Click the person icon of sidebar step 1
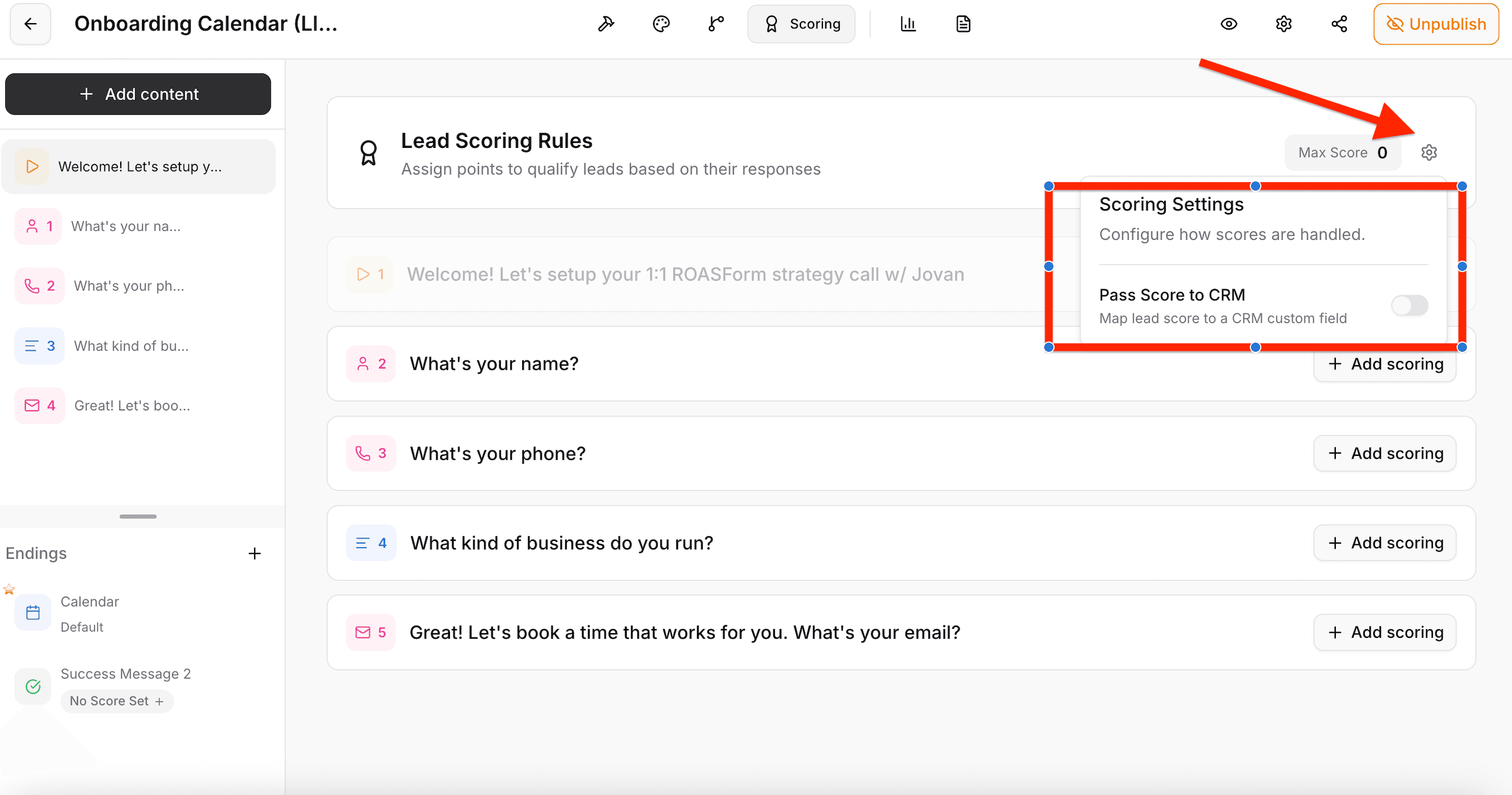The width and height of the screenshot is (1512, 795). (32, 226)
